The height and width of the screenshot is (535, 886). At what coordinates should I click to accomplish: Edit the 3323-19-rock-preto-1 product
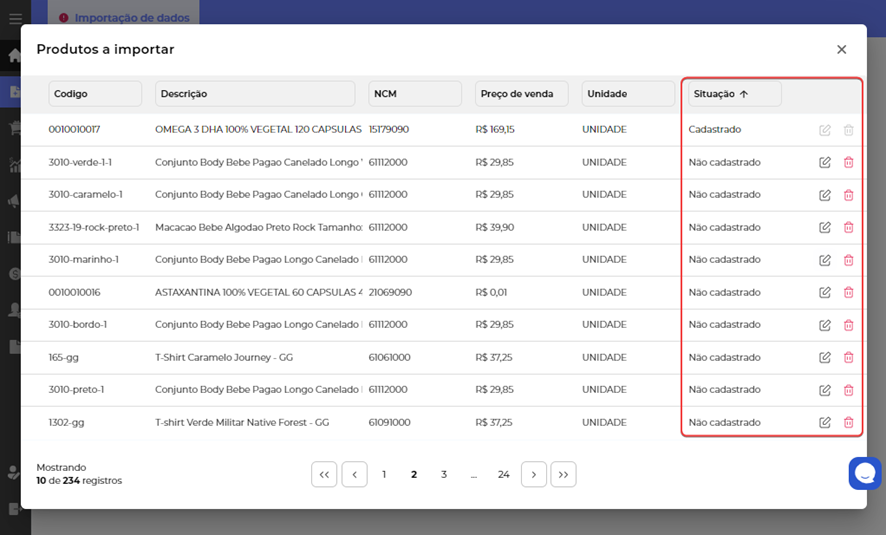click(825, 227)
